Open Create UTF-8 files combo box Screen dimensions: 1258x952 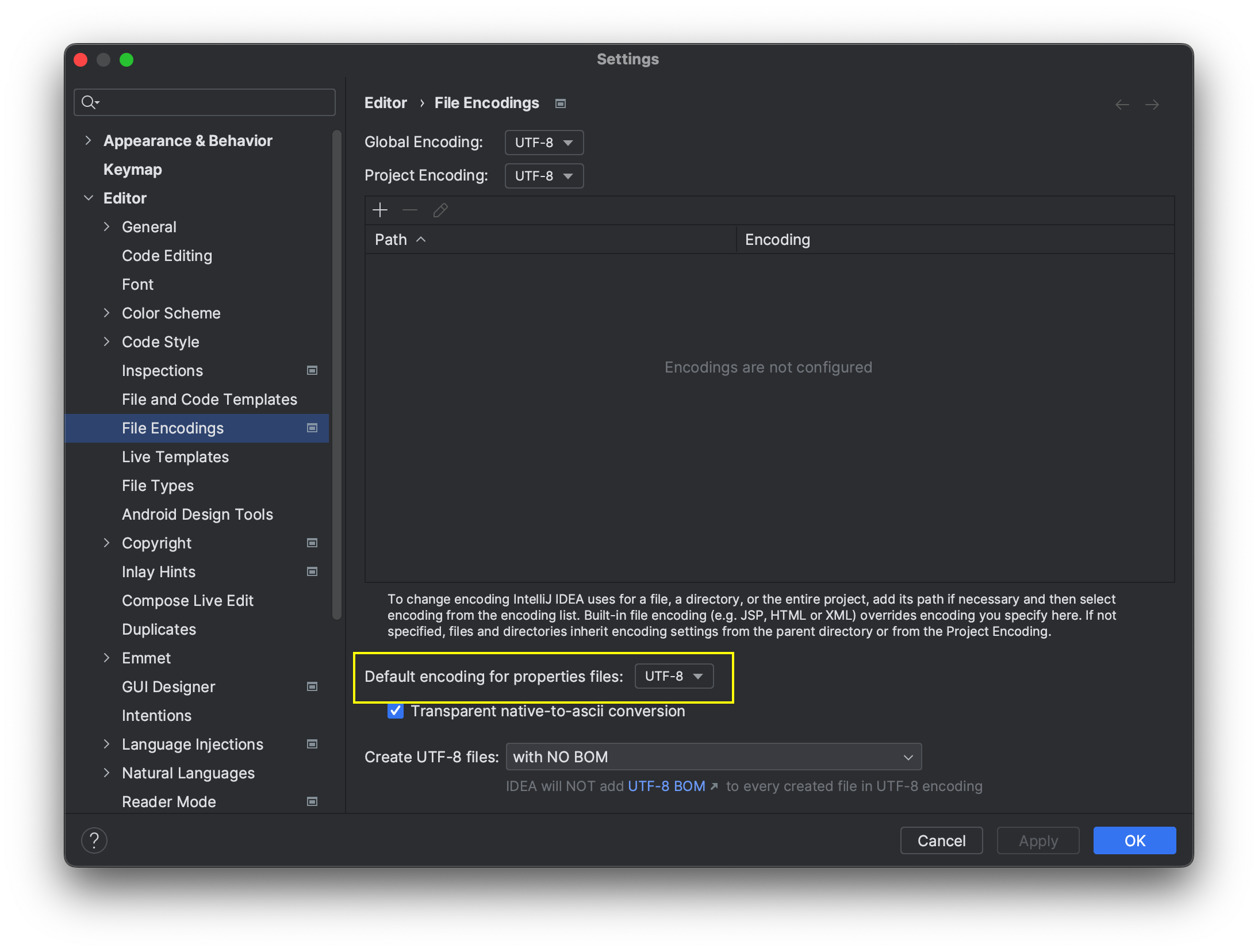[713, 757]
